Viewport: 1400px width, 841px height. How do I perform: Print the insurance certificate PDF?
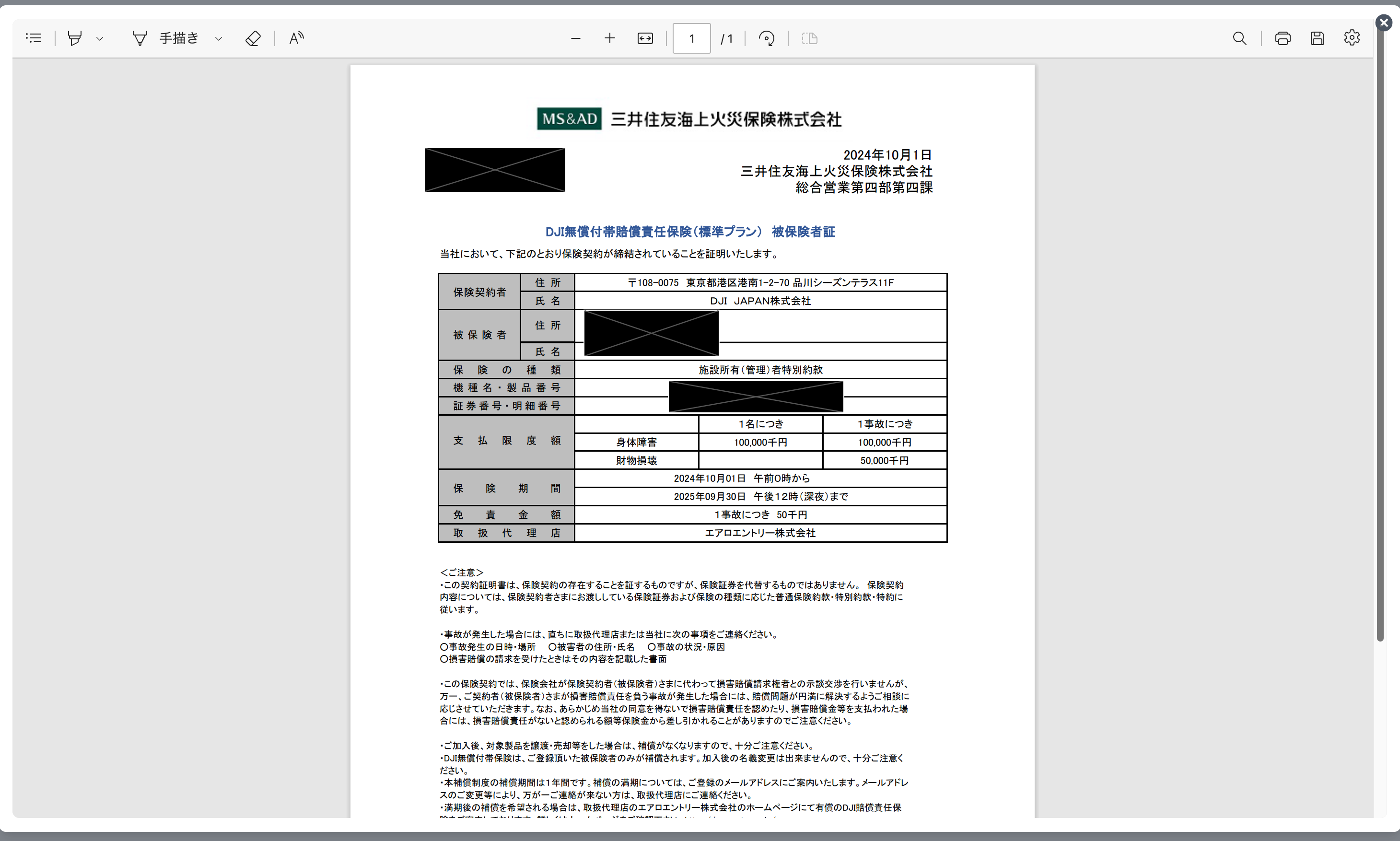pyautogui.click(x=1283, y=38)
